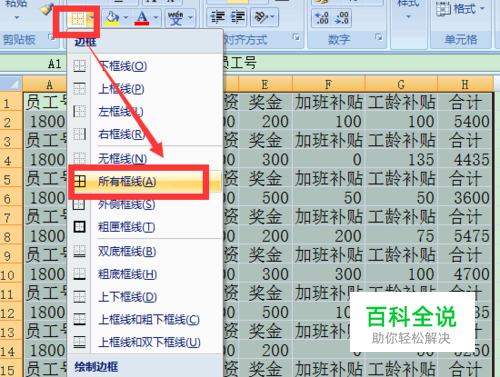Click the decrease indent icon
Viewport: 500px width, 377px height.
pyautogui.click(x=217, y=17)
